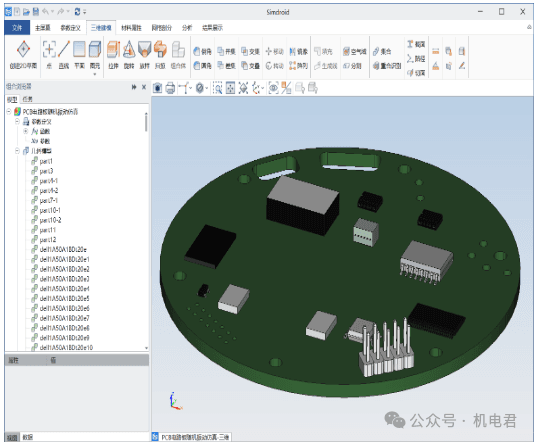Select part1 in the model tree

pyautogui.click(x=46, y=161)
